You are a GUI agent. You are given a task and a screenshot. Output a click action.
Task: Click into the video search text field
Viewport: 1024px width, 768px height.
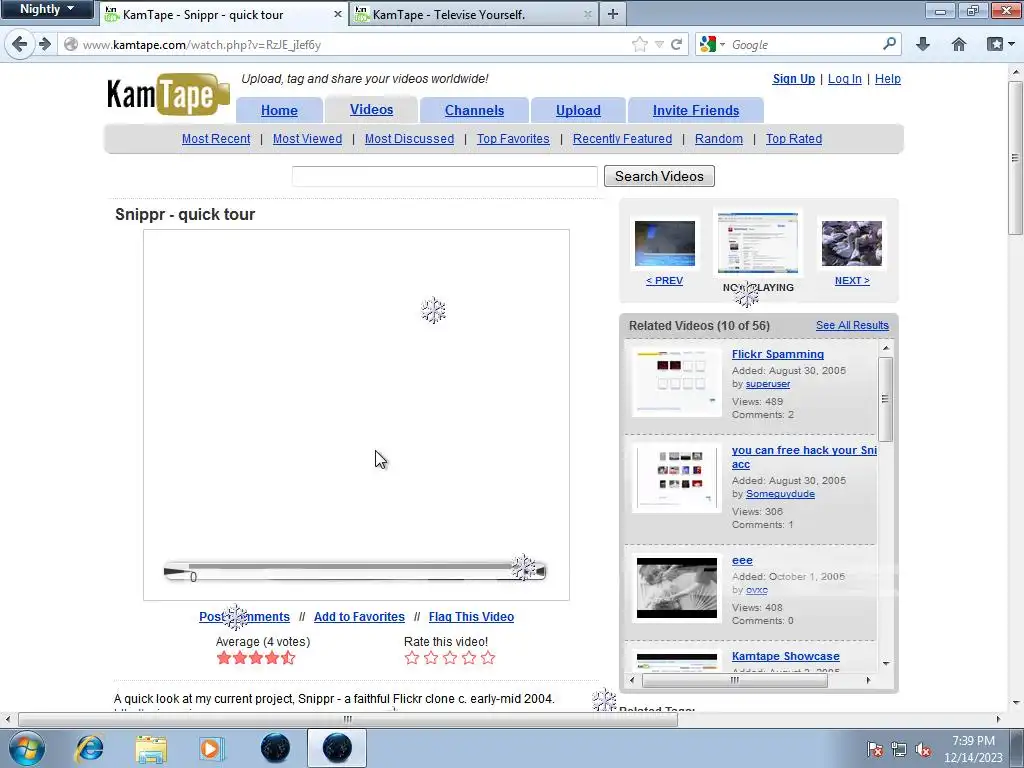(444, 176)
